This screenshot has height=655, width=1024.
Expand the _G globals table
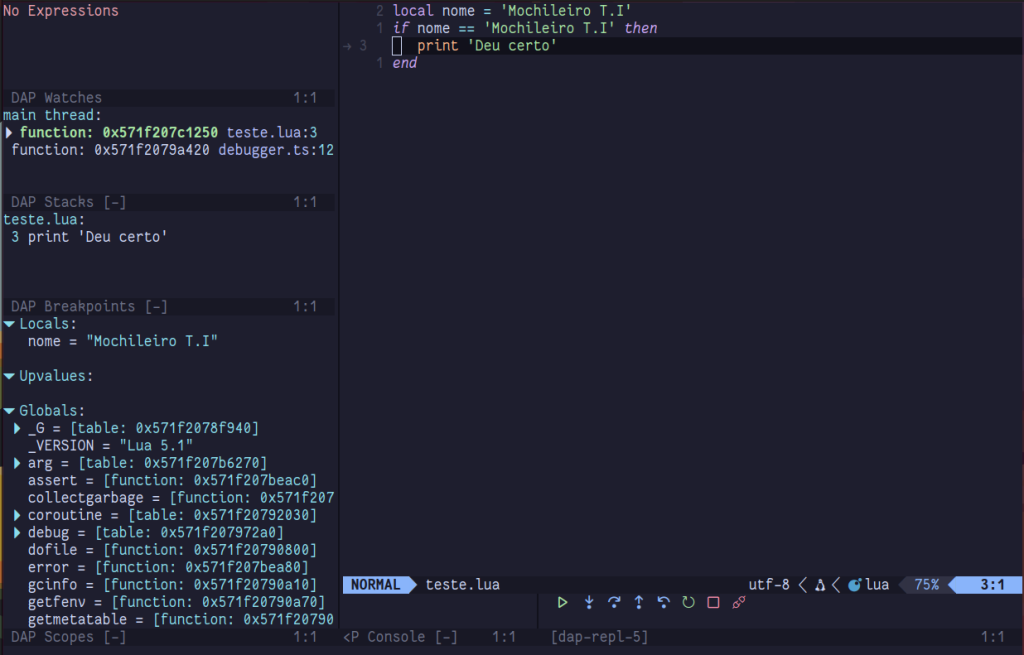18,428
